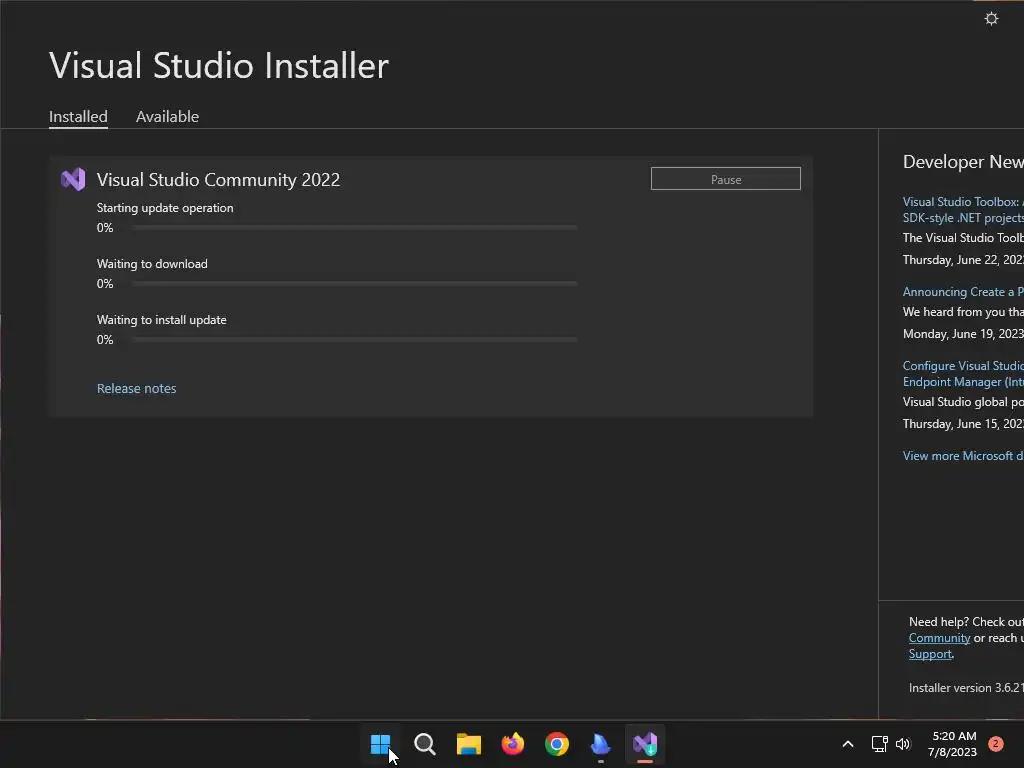Click the Monday, June 19, 2023 date

click(963, 334)
